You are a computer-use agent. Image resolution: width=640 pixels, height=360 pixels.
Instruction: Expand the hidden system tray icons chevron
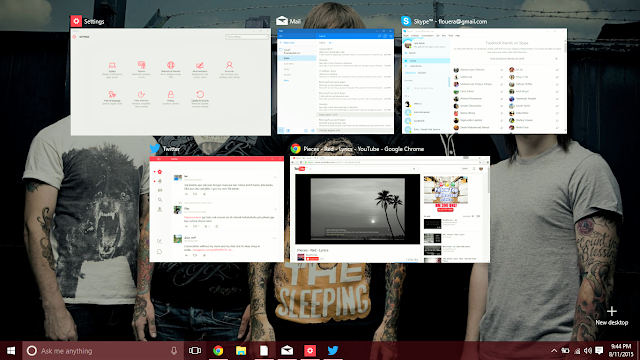(x=554, y=351)
